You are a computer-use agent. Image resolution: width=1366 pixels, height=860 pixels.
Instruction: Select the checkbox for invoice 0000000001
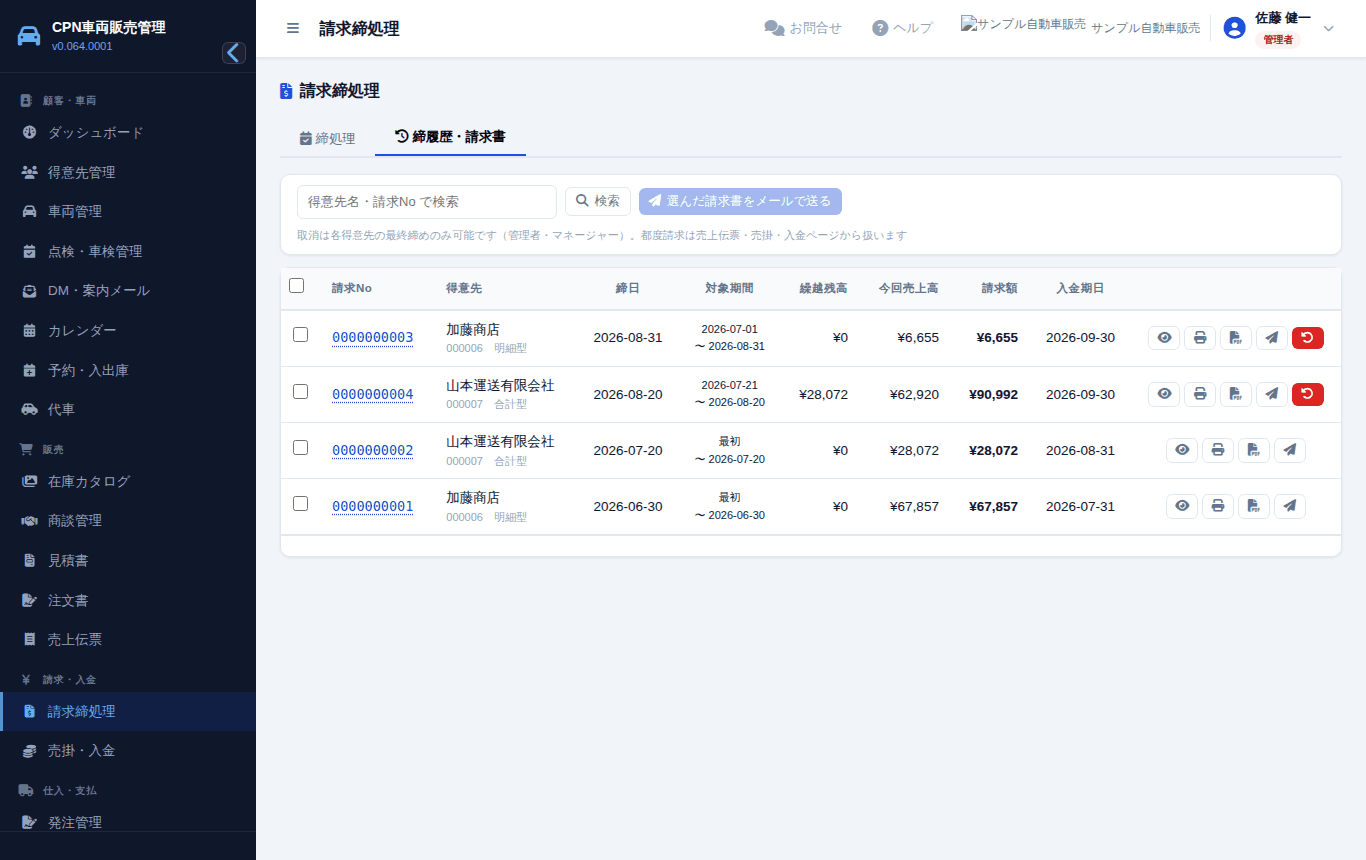(300, 503)
